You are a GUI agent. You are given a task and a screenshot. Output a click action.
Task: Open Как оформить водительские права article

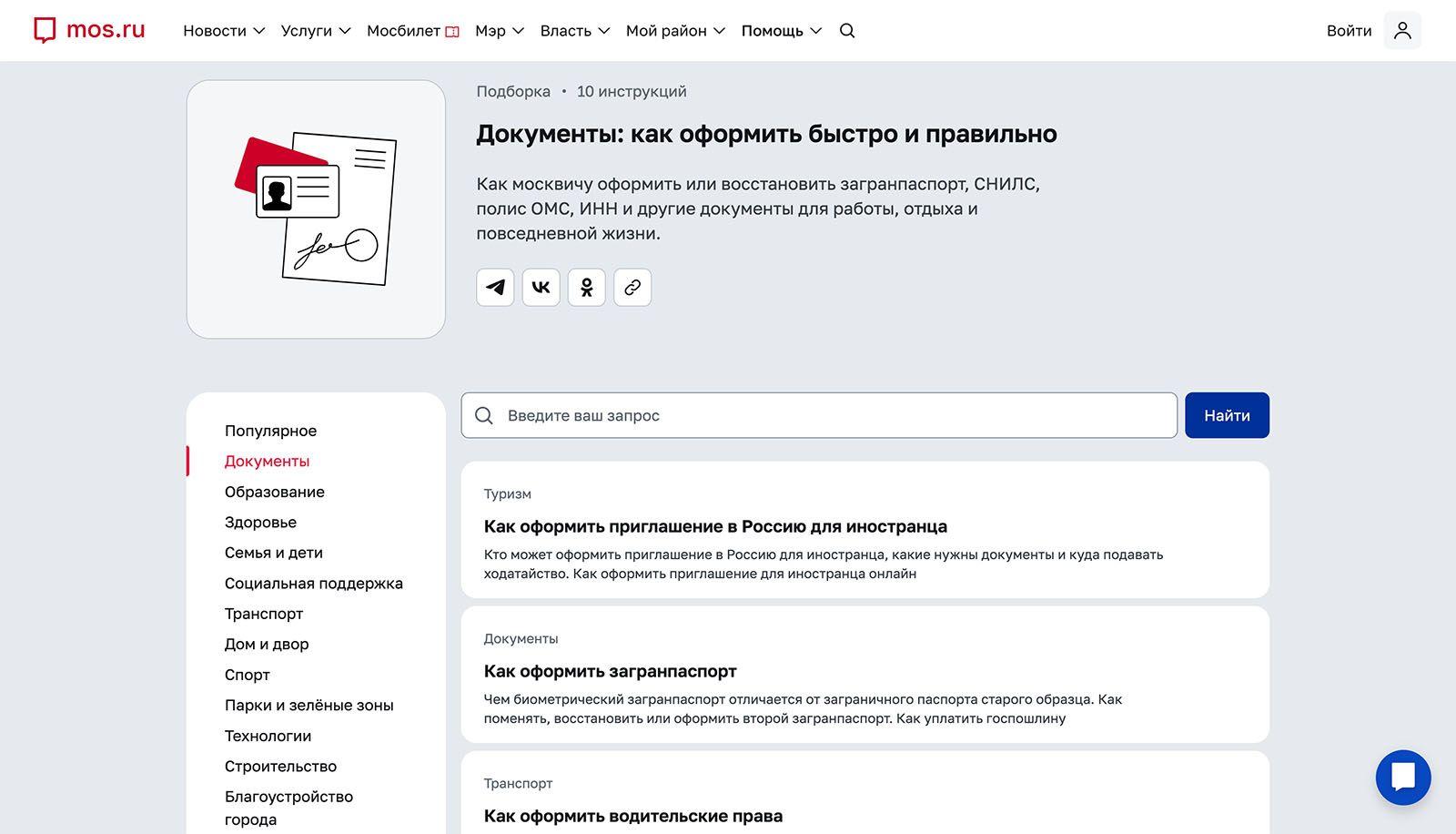coord(633,816)
